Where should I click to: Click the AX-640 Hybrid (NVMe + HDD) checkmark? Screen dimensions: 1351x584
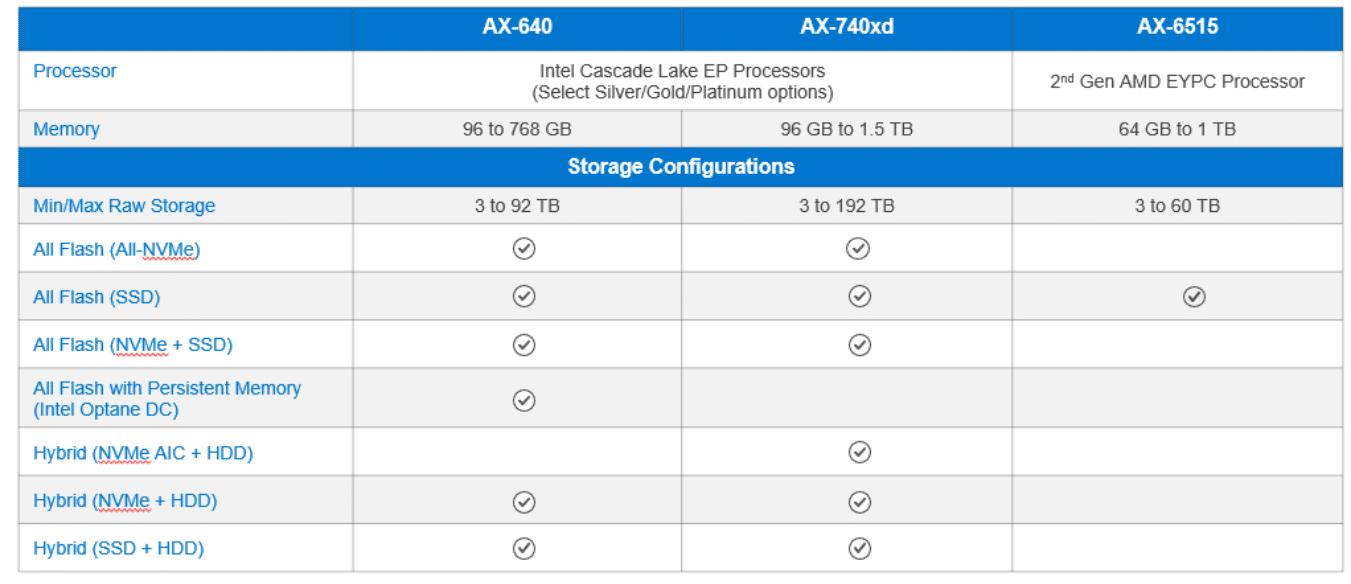(x=524, y=501)
